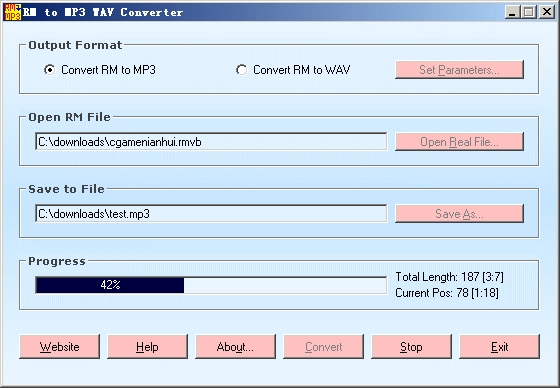Screen dimensions: 560x388
Task: Open the Website link button
Action: 60,347
